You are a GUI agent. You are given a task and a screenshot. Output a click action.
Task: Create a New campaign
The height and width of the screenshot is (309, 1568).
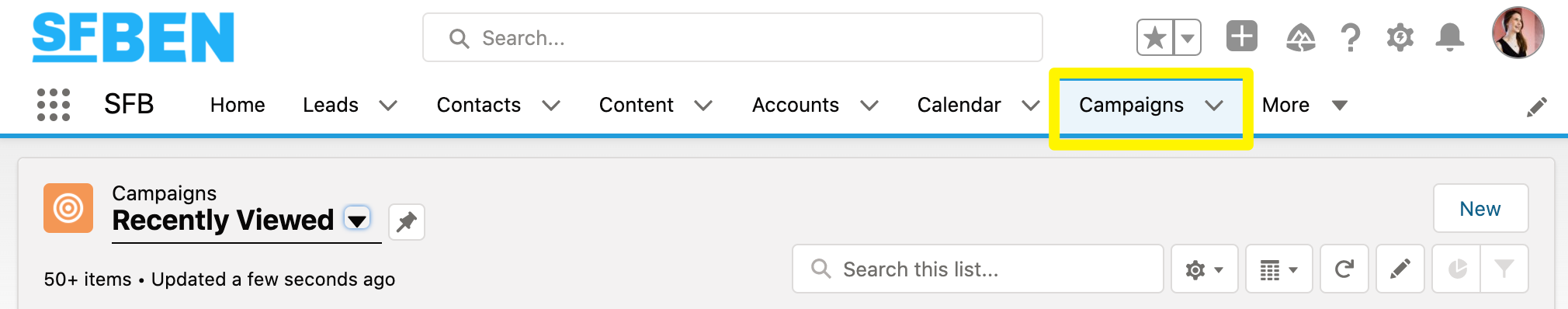[x=1481, y=208]
